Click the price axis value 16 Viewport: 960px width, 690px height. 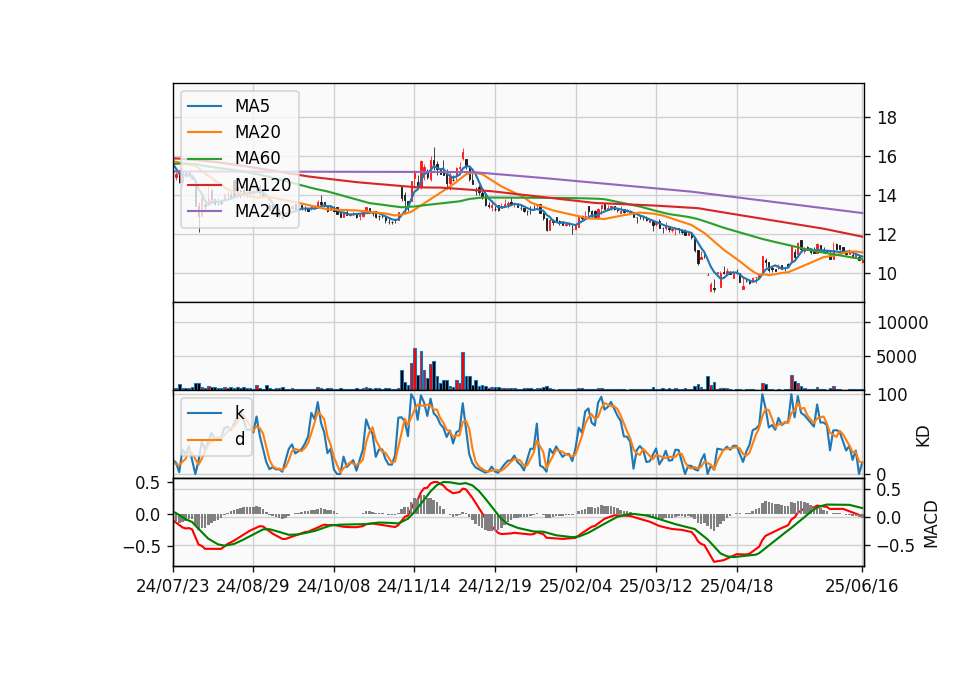point(887,157)
